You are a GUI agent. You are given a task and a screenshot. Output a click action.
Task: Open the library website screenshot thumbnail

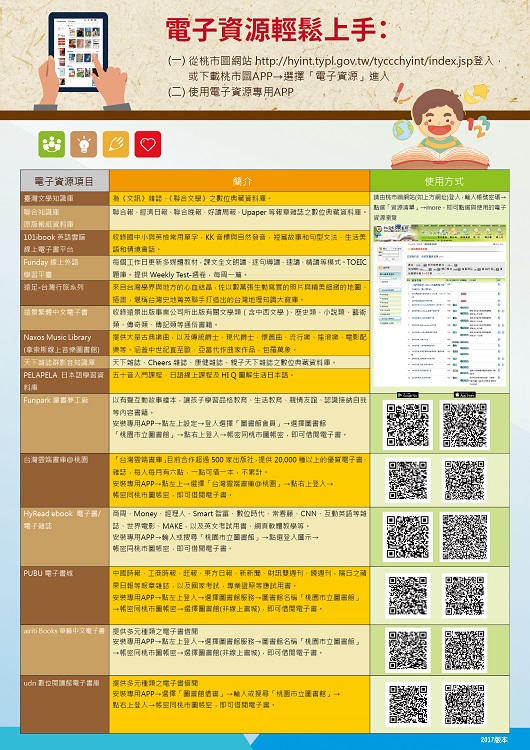(440, 305)
